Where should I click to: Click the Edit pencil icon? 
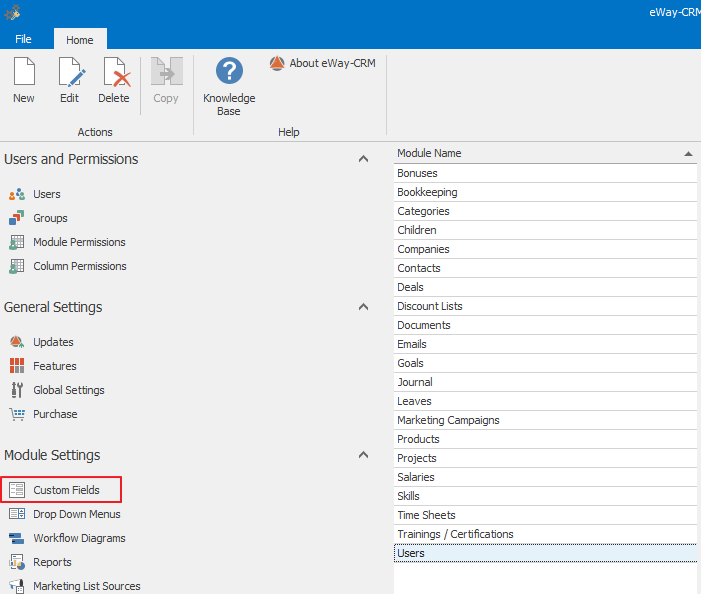72,72
